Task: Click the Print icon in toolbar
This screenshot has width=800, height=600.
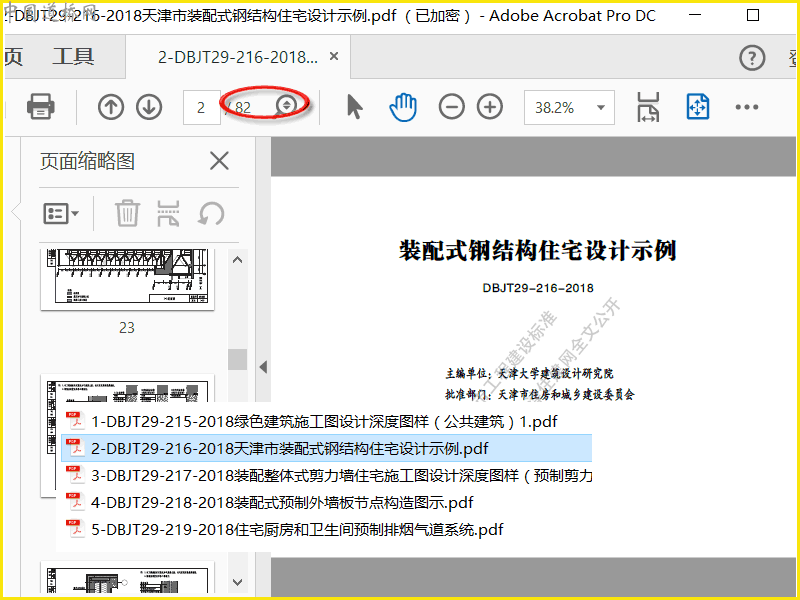Action: pos(41,107)
